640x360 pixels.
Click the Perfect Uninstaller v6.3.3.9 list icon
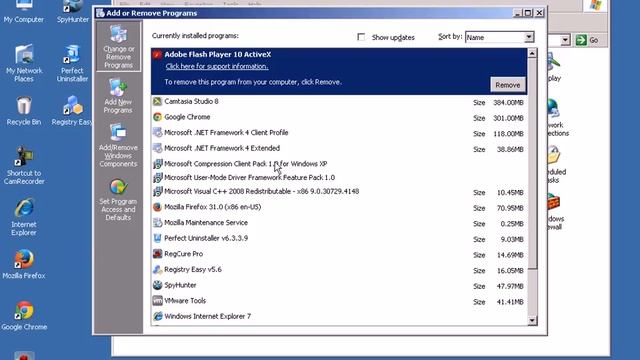pyautogui.click(x=158, y=238)
